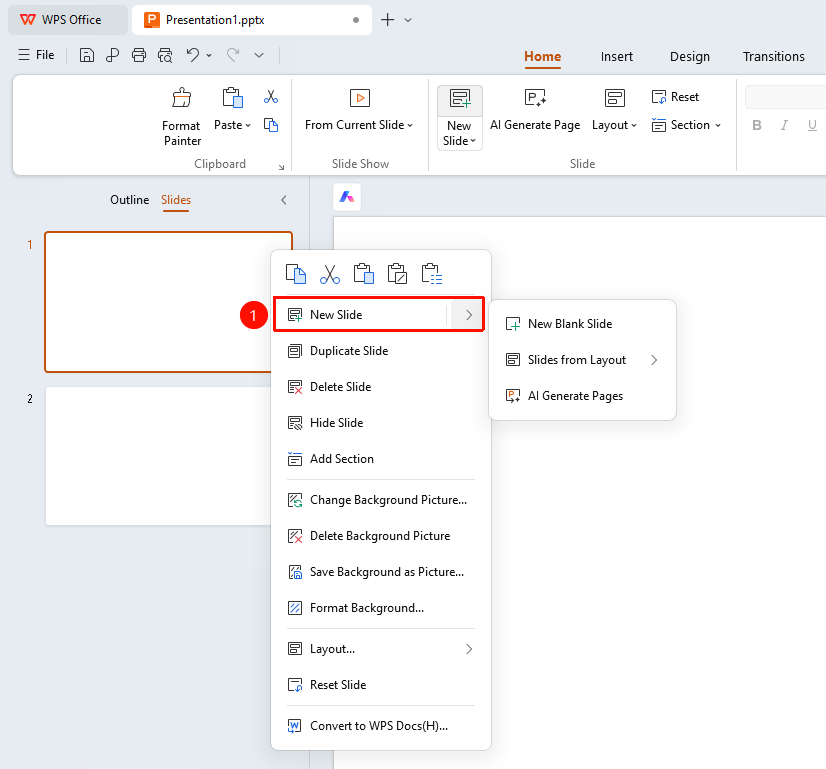Image resolution: width=826 pixels, height=769 pixels.
Task: Switch to the Insert ribbon tab
Action: pos(617,56)
